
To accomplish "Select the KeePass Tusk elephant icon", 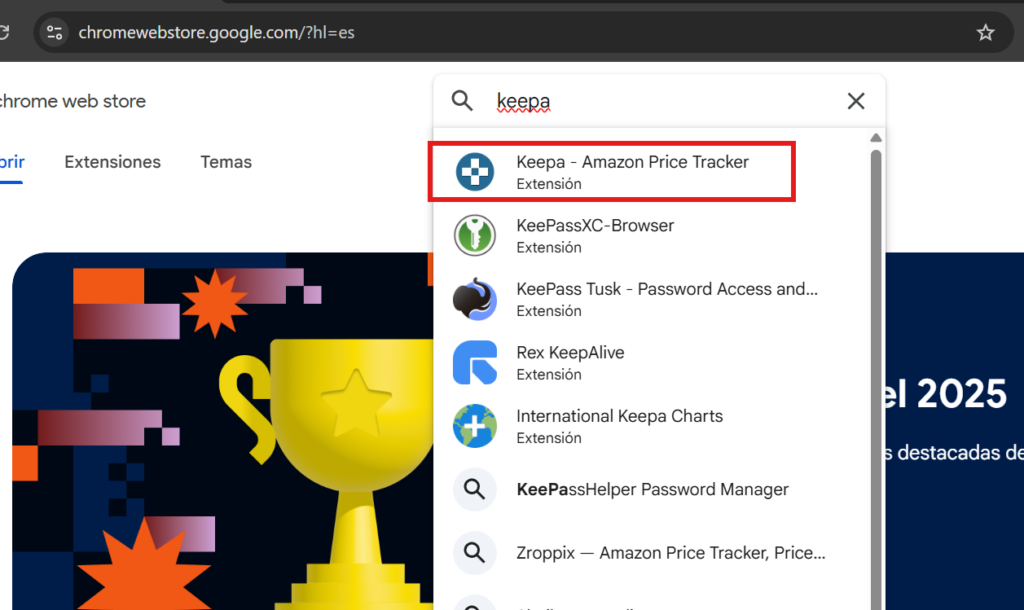I will tap(475, 299).
